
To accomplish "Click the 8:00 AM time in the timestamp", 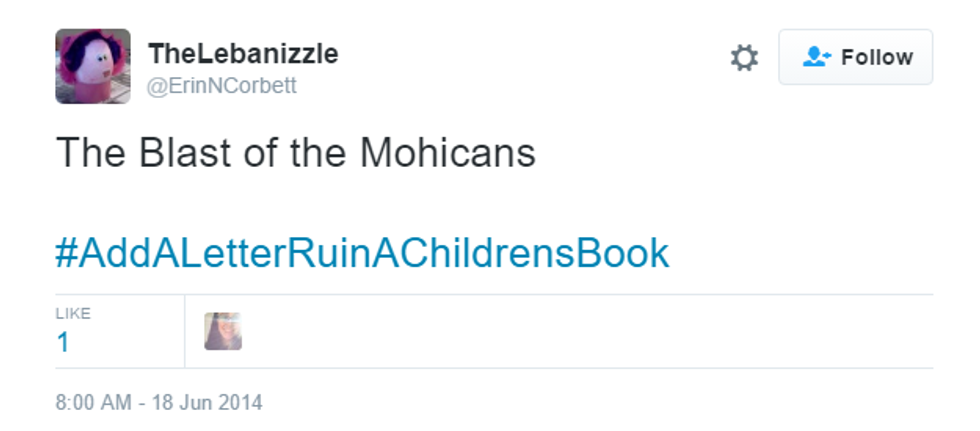I will (77, 403).
